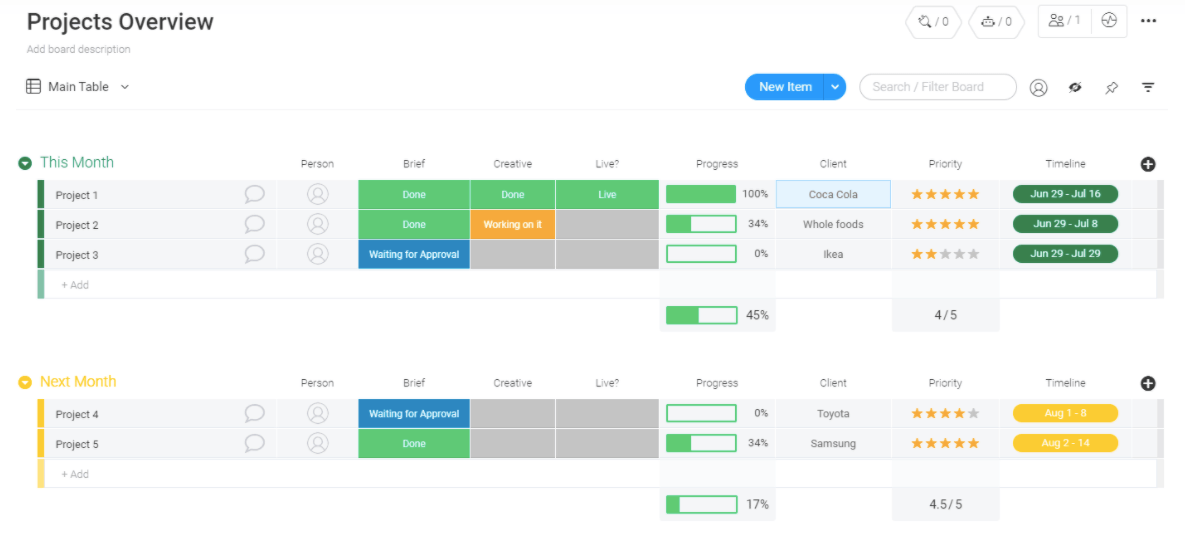
Task: Set Project 1 priority stars
Action: [x=945, y=194]
